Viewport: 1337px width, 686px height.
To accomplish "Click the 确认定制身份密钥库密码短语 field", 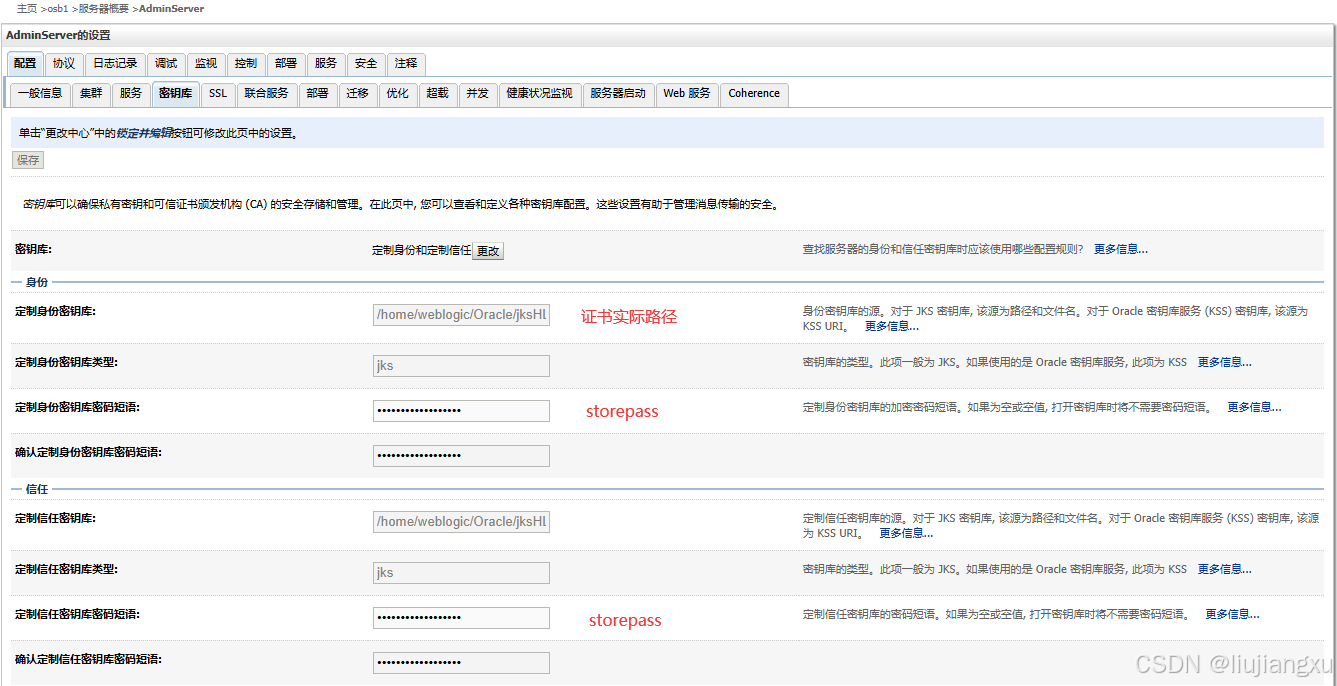I will click(x=461, y=456).
